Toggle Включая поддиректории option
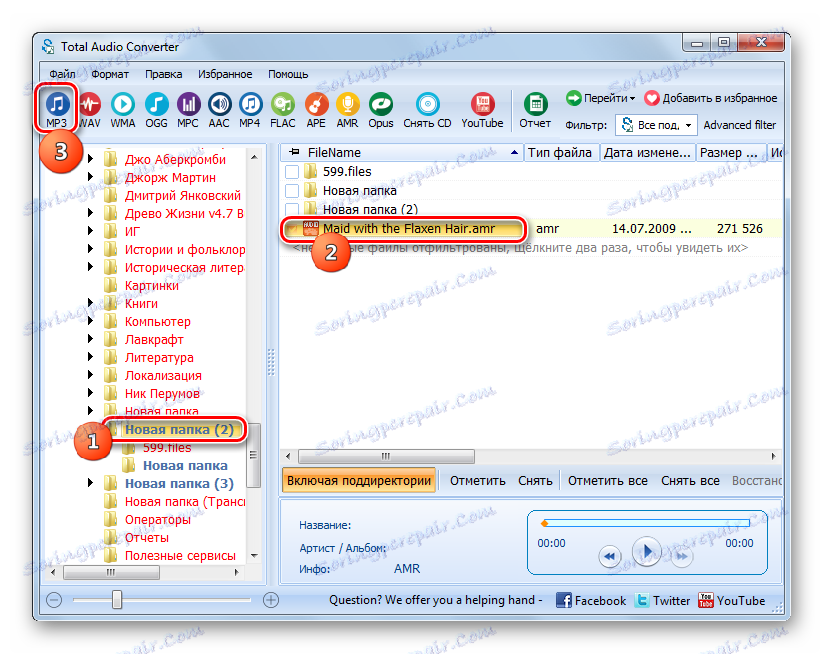The height and width of the screenshot is (654, 824). [x=359, y=481]
